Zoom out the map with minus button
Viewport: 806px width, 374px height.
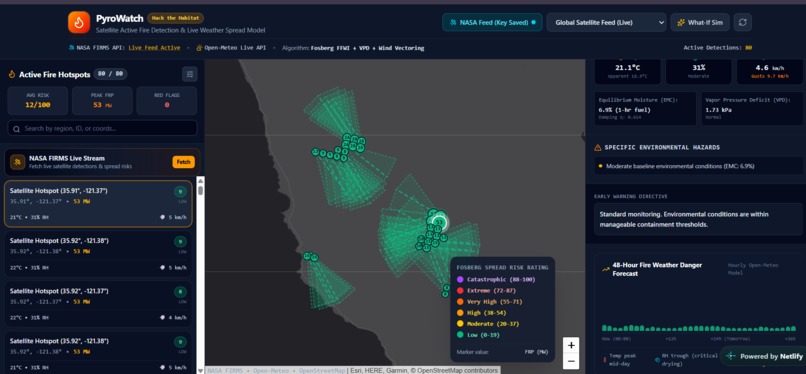click(x=571, y=361)
